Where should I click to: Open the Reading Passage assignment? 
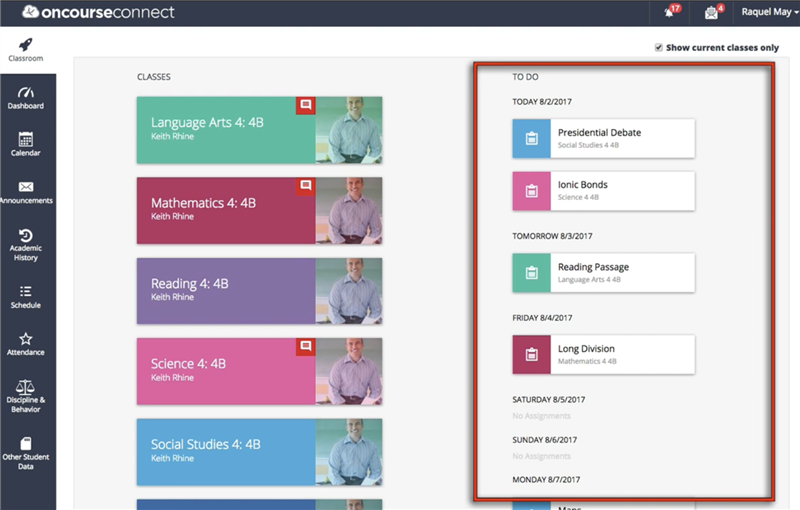pos(604,273)
